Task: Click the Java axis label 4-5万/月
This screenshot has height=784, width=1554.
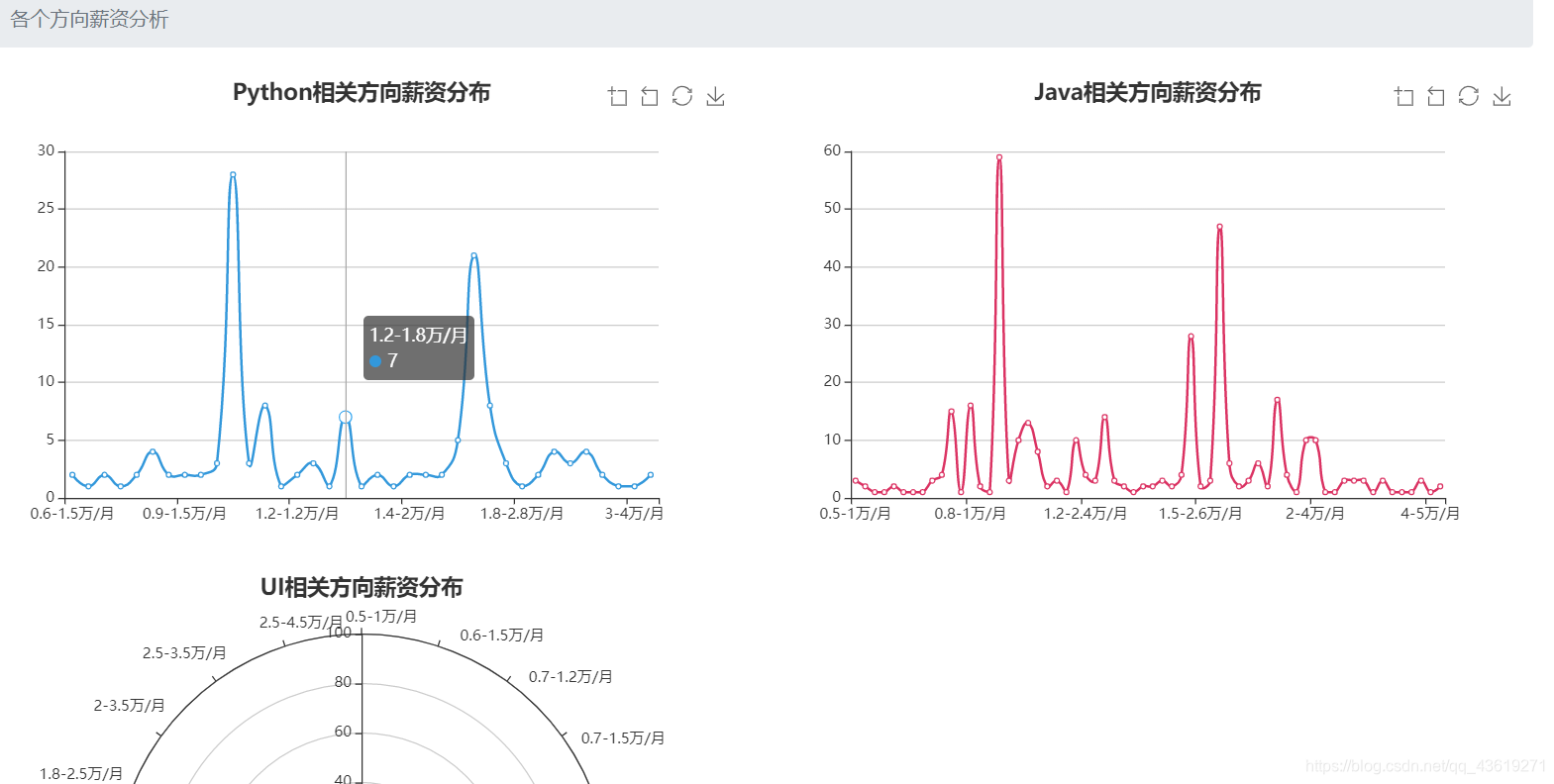Action: point(1430,513)
